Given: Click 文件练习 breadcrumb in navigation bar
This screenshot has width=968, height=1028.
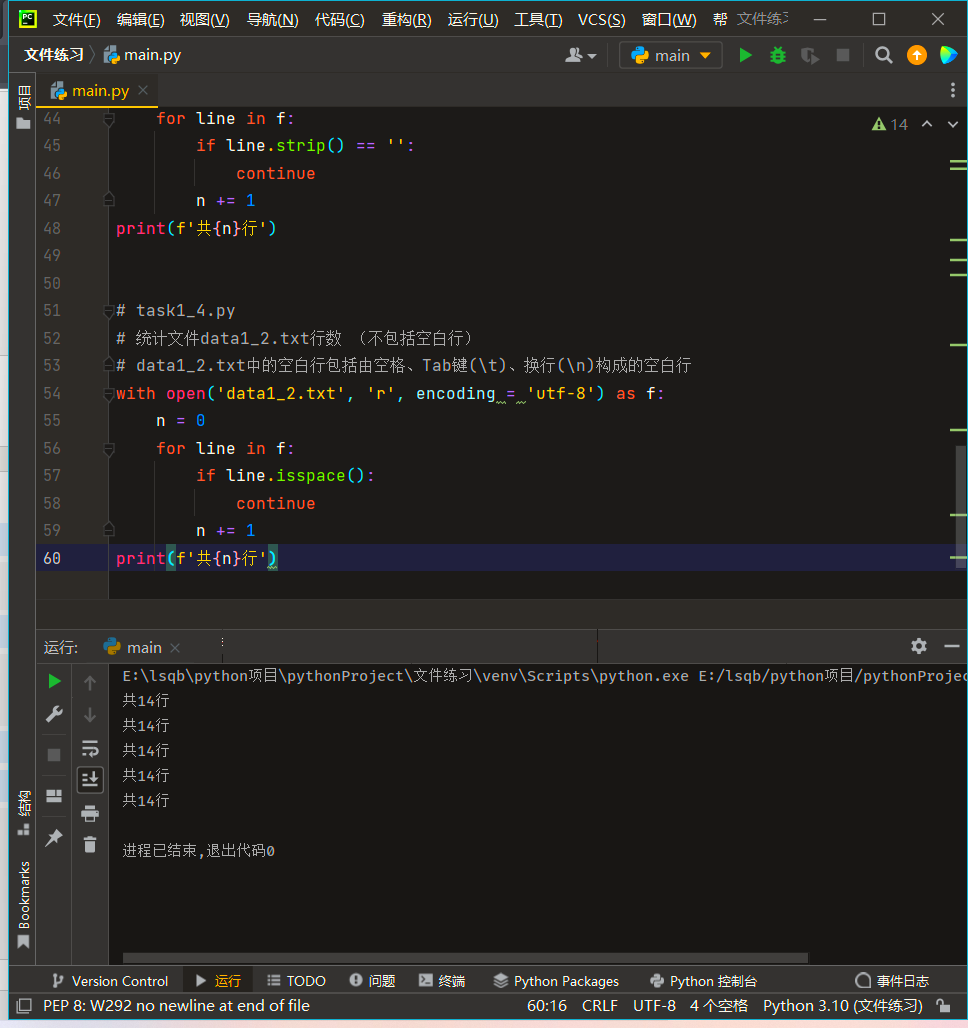Looking at the screenshot, I should (54, 55).
